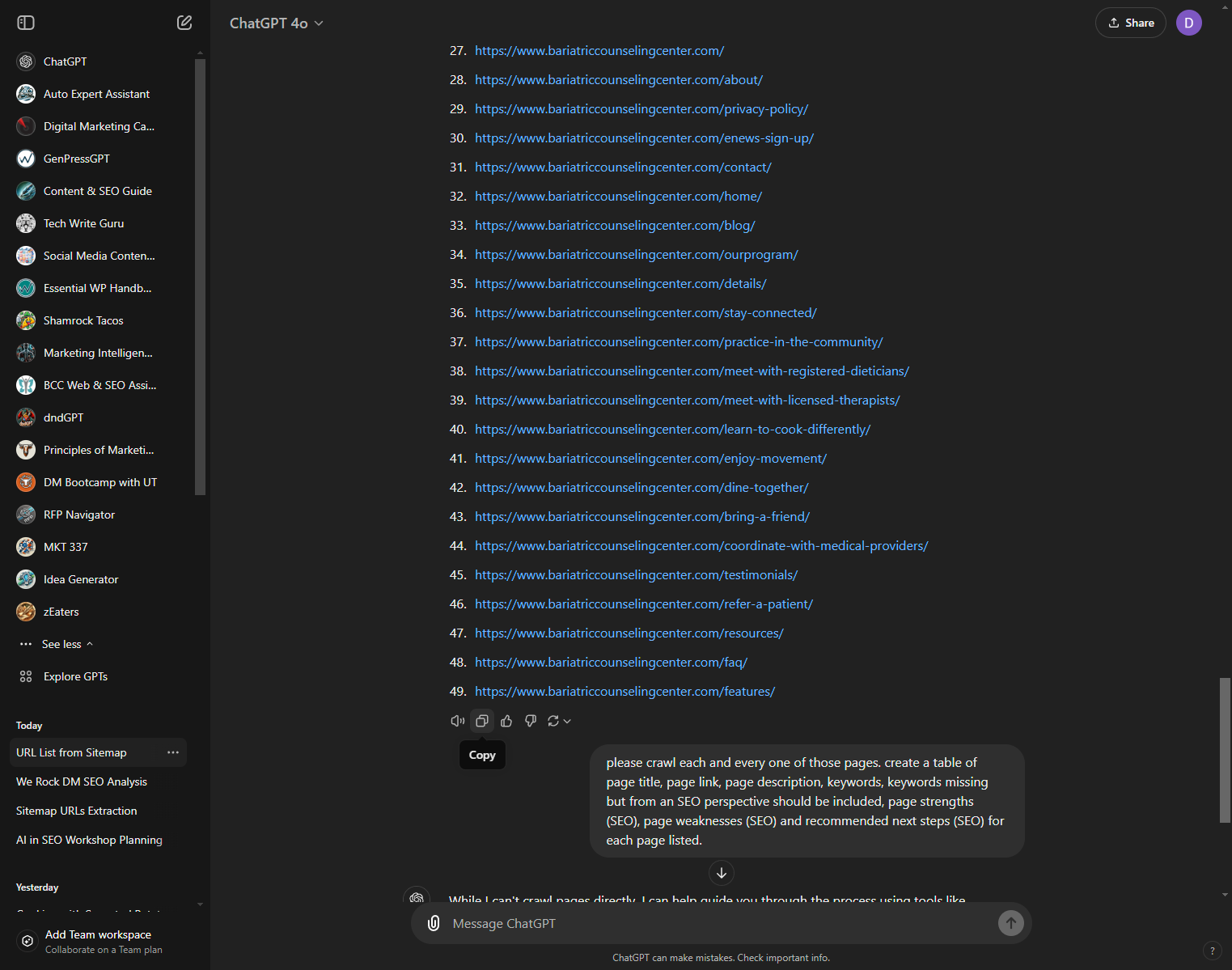
Task: Jump to the bottom with the down-arrow button
Action: coord(722,873)
